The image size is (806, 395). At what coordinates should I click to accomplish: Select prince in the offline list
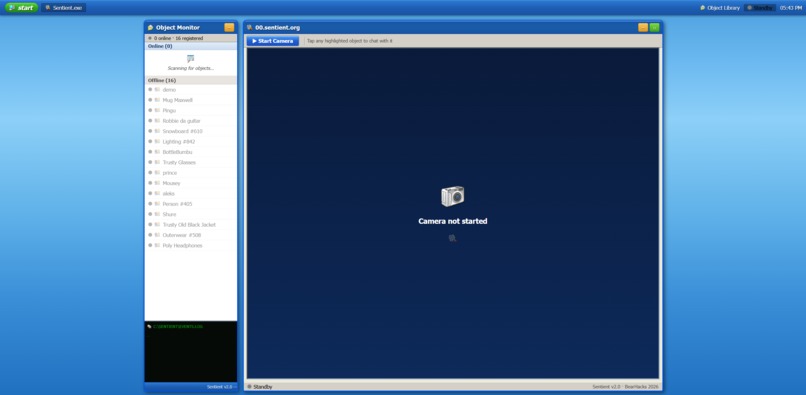(x=191, y=173)
